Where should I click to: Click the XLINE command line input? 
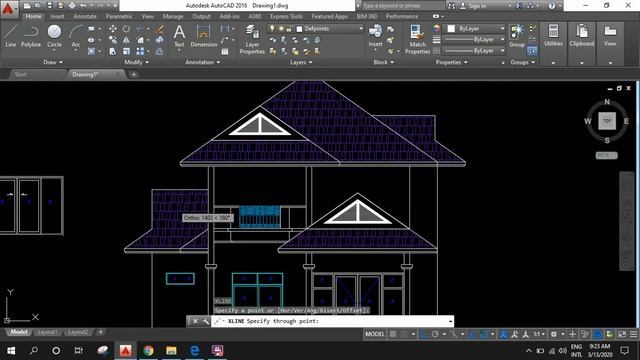(x=331, y=321)
